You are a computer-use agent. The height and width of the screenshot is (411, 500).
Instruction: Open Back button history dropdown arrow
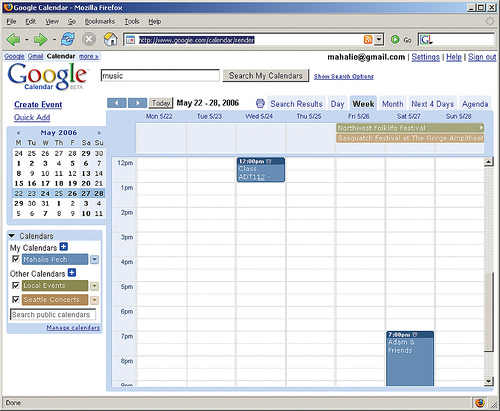pyautogui.click(x=27, y=40)
